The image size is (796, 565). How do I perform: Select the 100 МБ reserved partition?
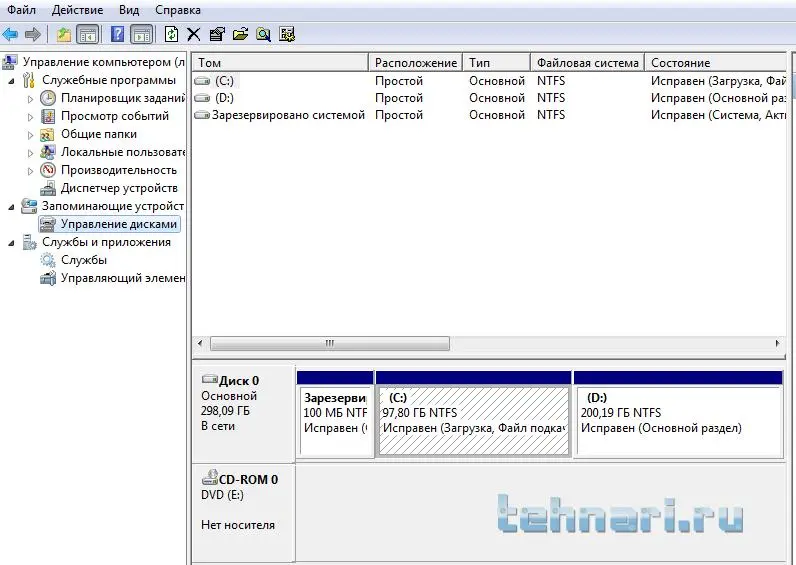(x=335, y=415)
